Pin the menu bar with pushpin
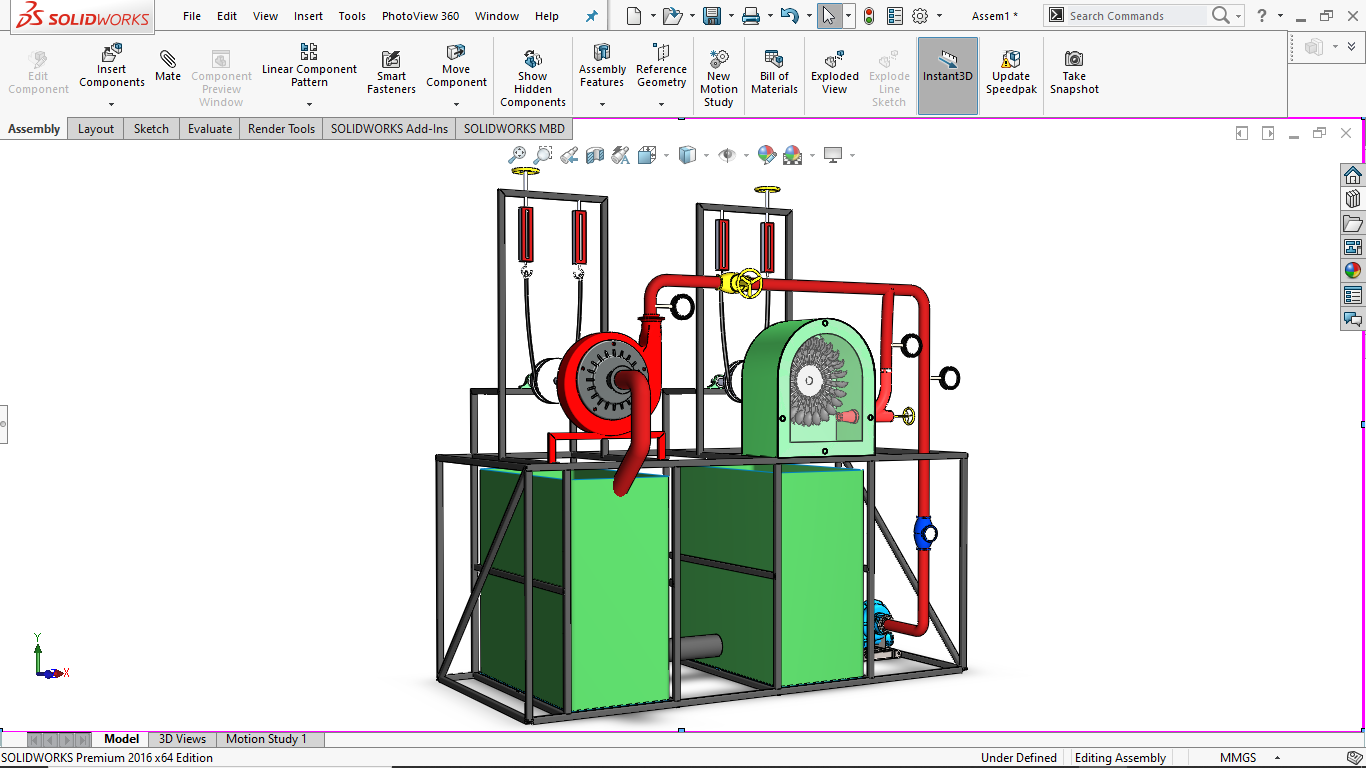The height and width of the screenshot is (768, 1366). point(591,16)
